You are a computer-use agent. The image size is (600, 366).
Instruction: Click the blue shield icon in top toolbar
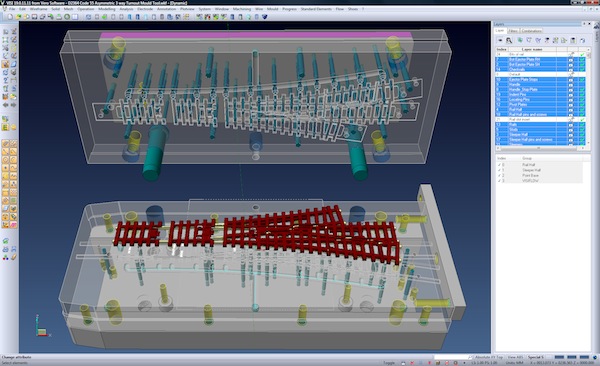(x=265, y=17)
